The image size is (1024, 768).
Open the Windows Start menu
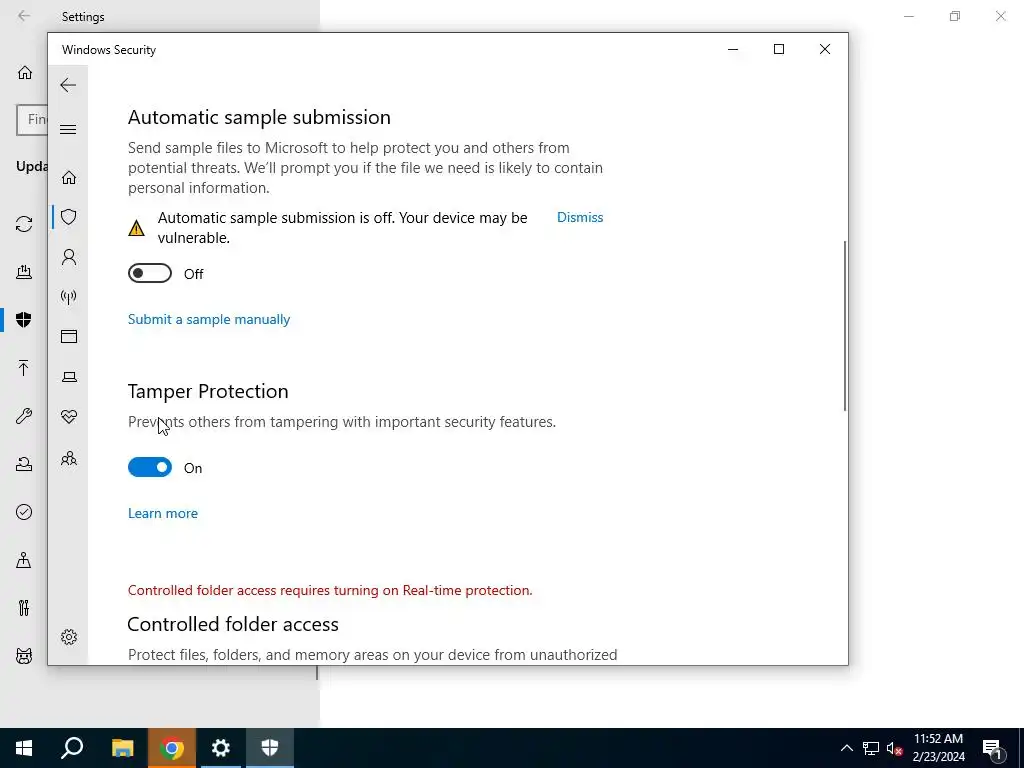click(24, 748)
